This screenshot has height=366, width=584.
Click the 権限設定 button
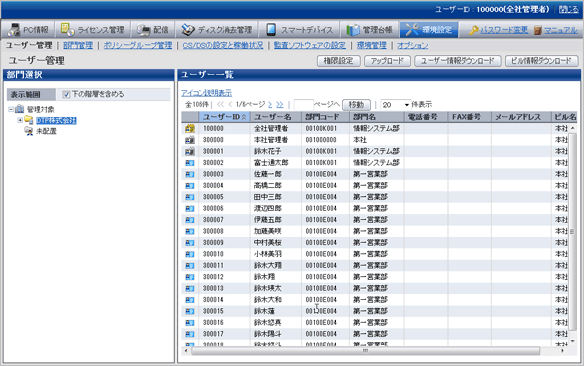point(339,61)
